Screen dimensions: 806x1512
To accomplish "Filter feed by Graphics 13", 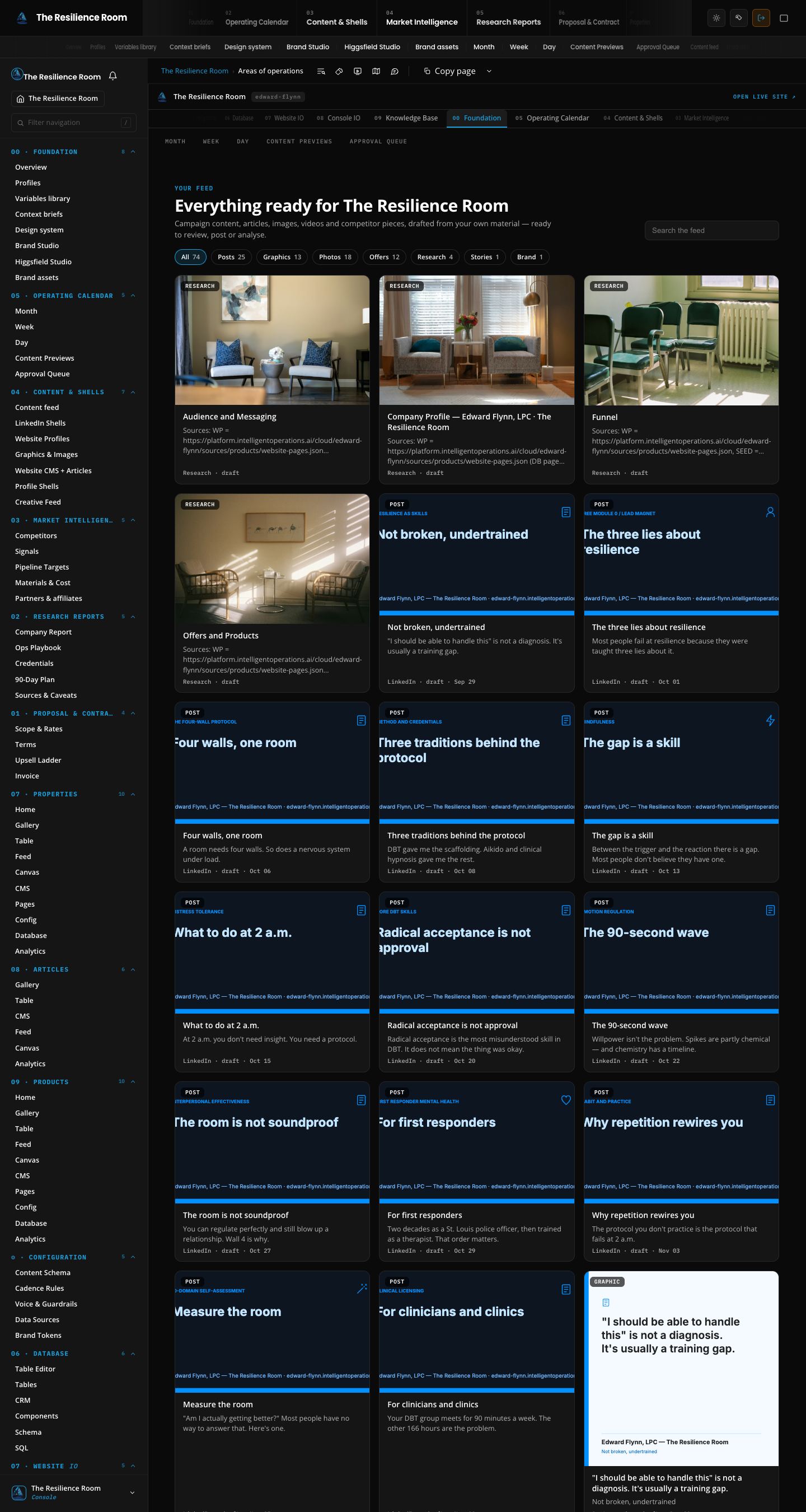I will [x=282, y=257].
